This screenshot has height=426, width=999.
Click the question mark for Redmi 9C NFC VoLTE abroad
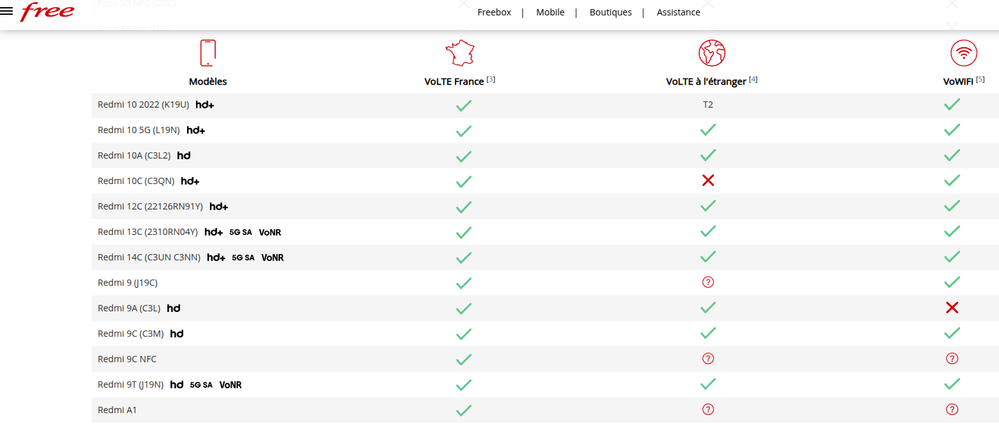coord(707,359)
